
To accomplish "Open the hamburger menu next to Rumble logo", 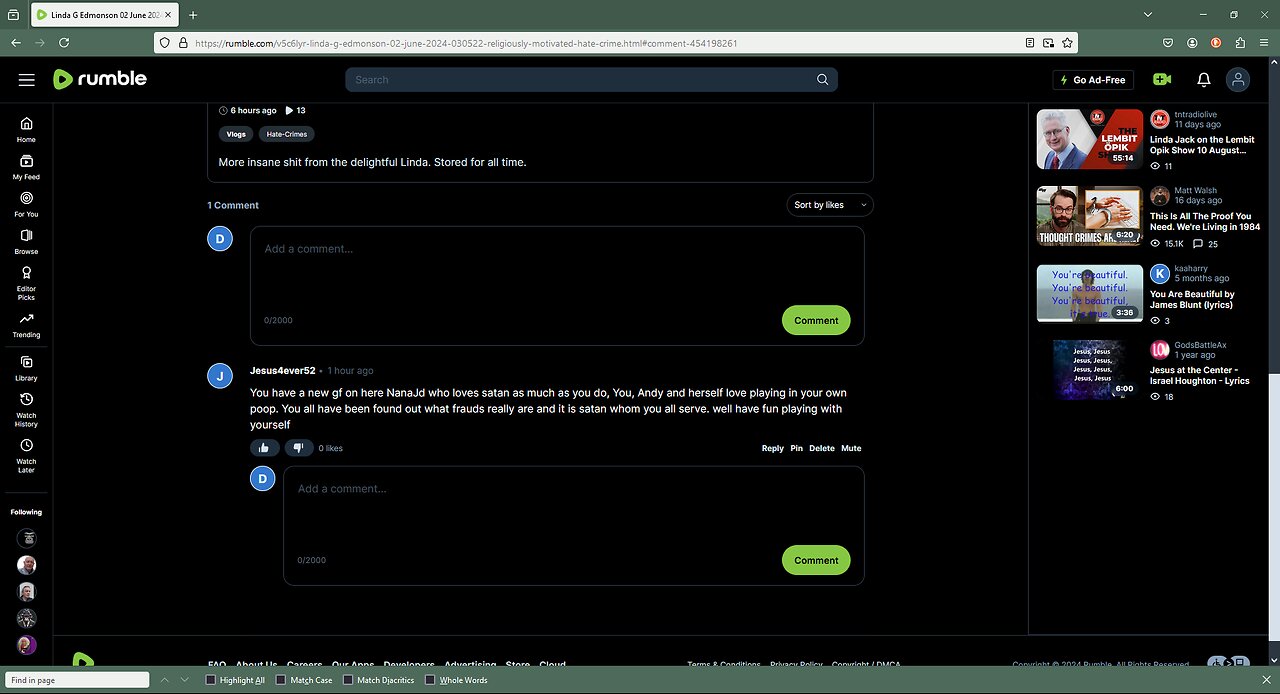I will pyautogui.click(x=26, y=79).
